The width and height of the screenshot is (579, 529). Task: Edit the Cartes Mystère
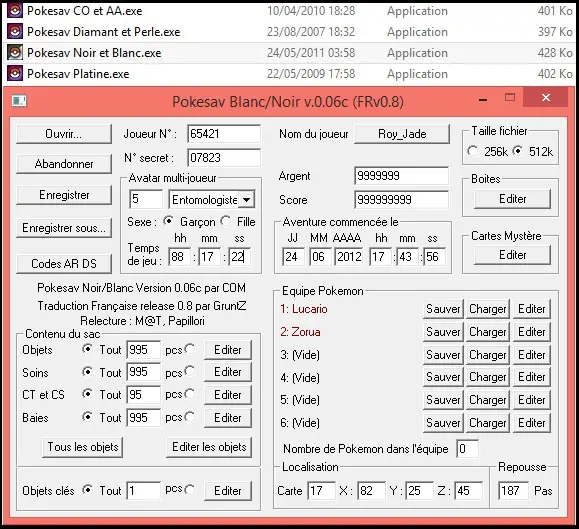point(513,255)
